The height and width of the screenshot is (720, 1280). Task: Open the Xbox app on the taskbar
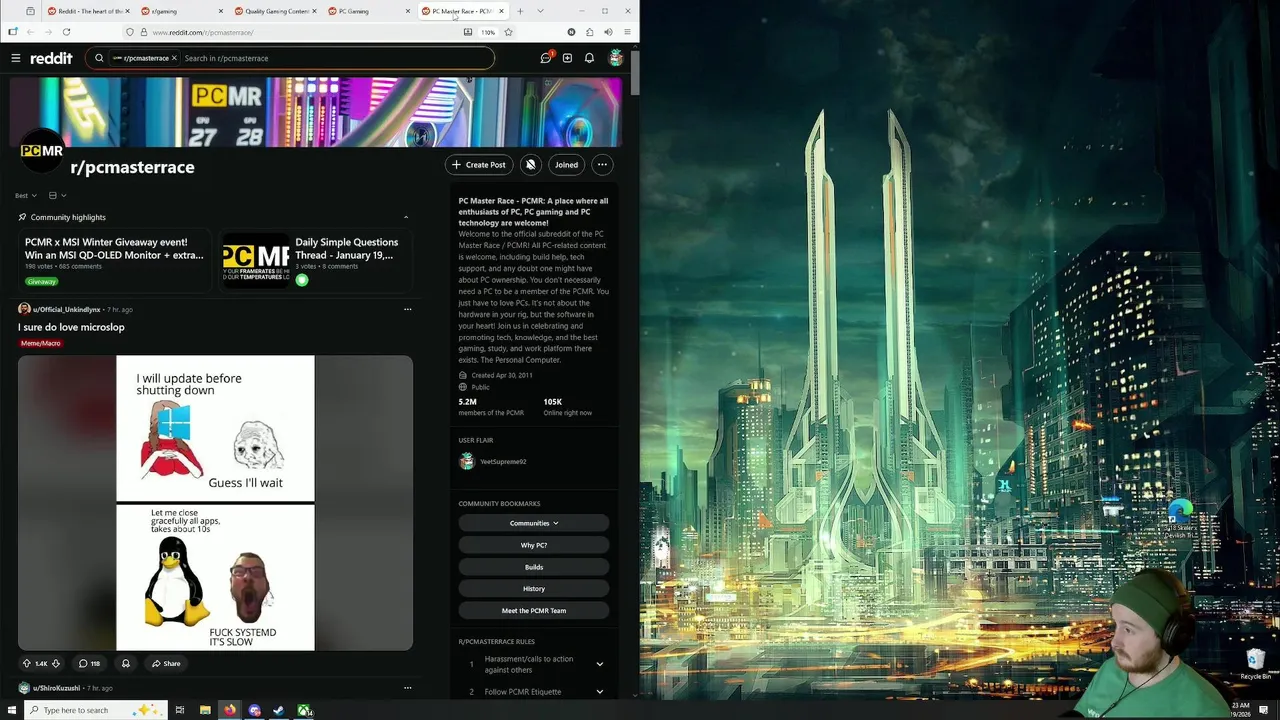[x=303, y=710]
